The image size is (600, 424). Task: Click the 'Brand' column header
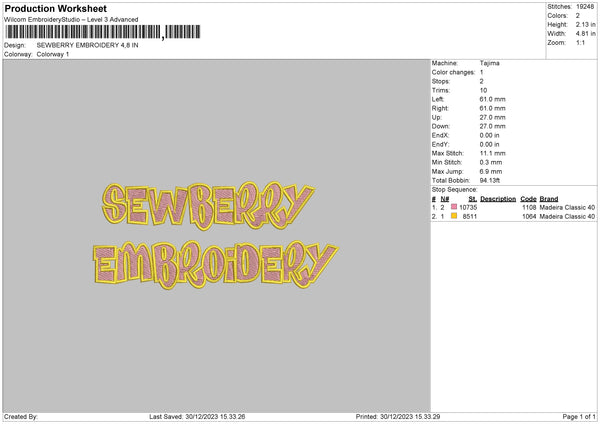click(x=549, y=199)
